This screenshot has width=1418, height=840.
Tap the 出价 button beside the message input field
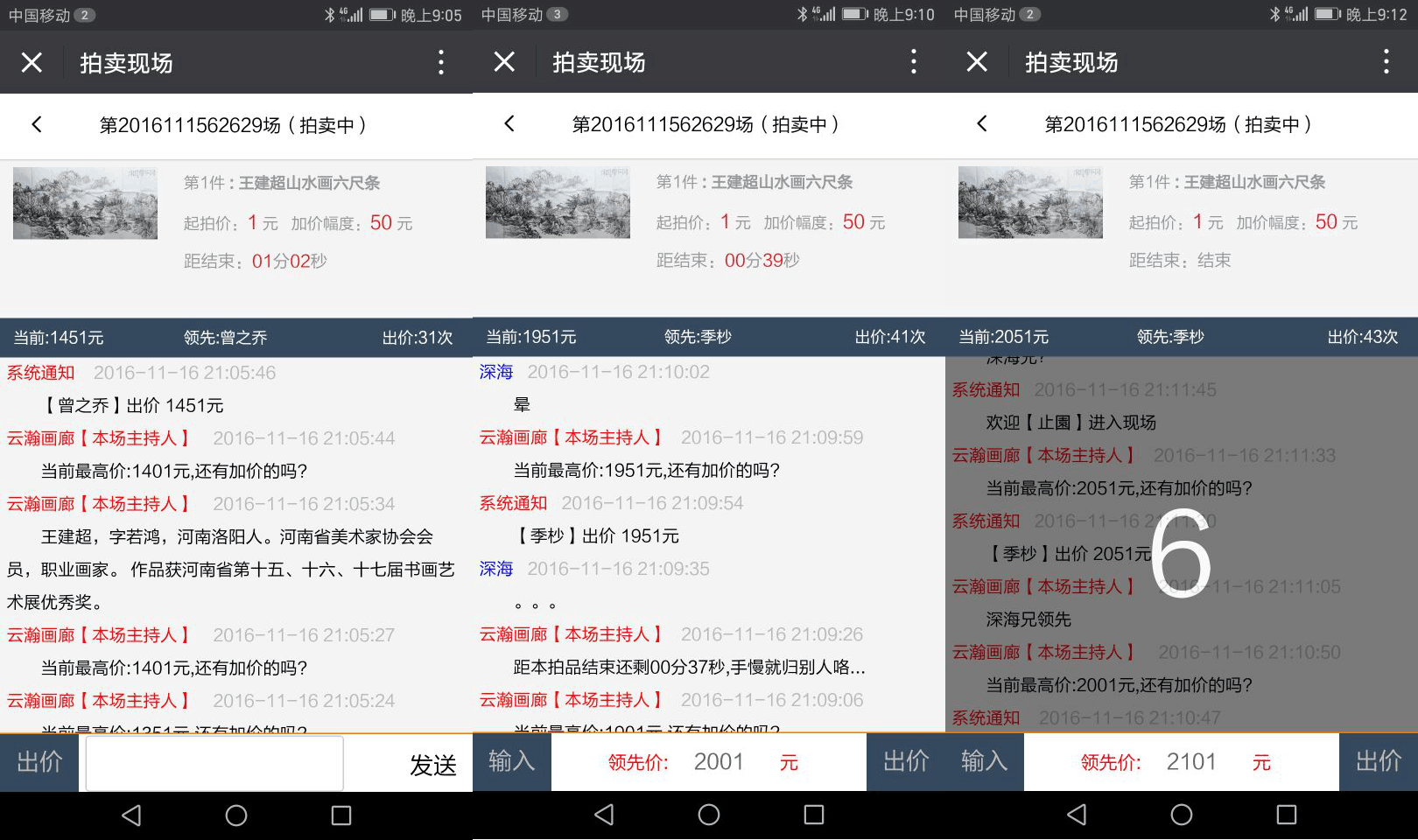pyautogui.click(x=39, y=762)
